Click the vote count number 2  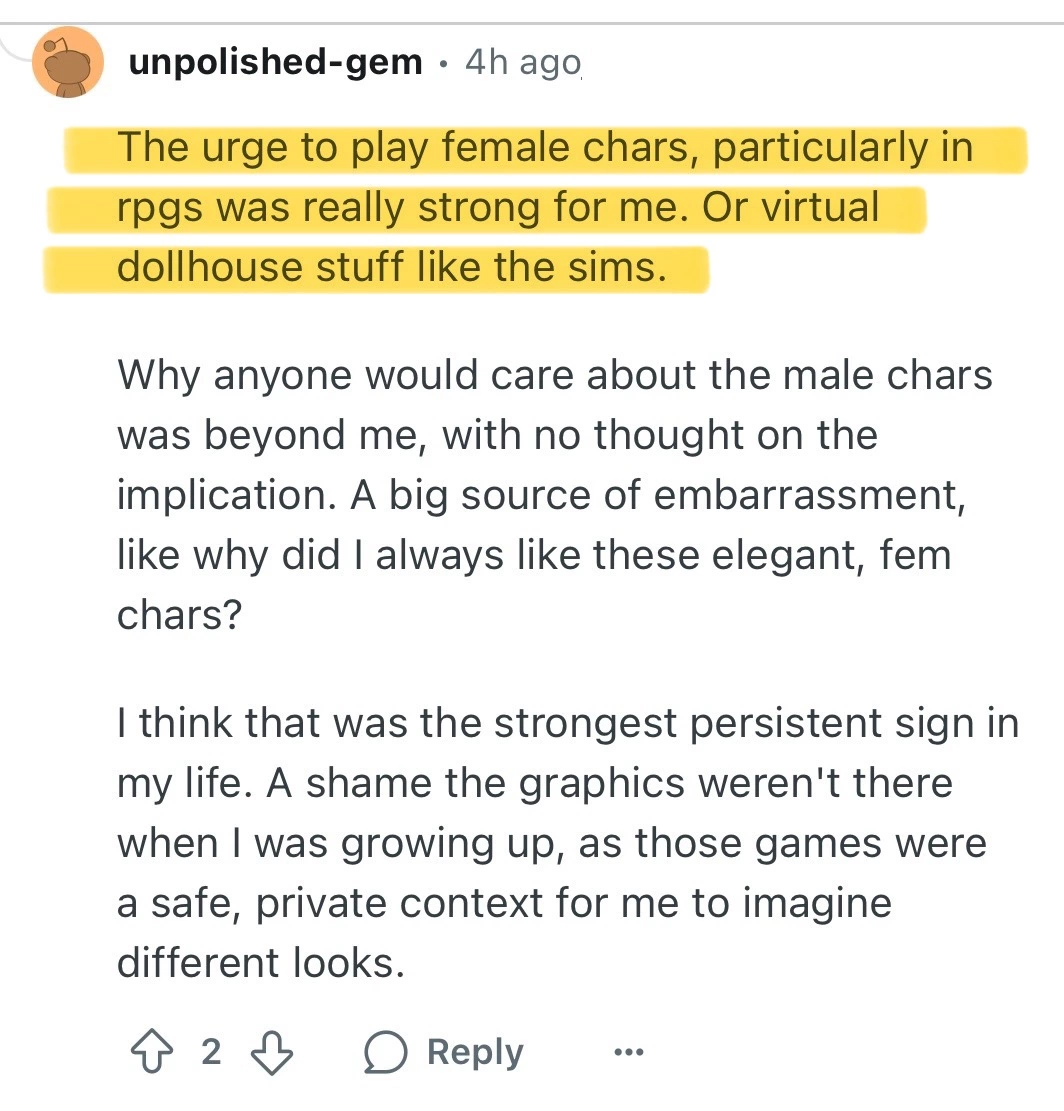click(210, 1053)
